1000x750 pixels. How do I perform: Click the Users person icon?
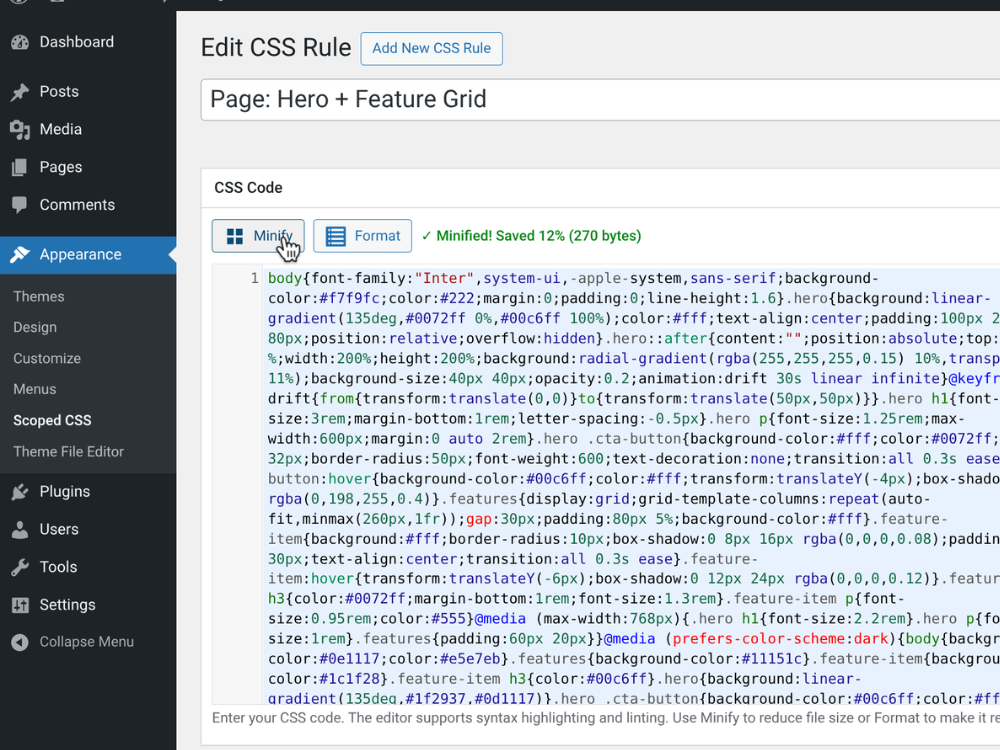pyautogui.click(x=20, y=529)
